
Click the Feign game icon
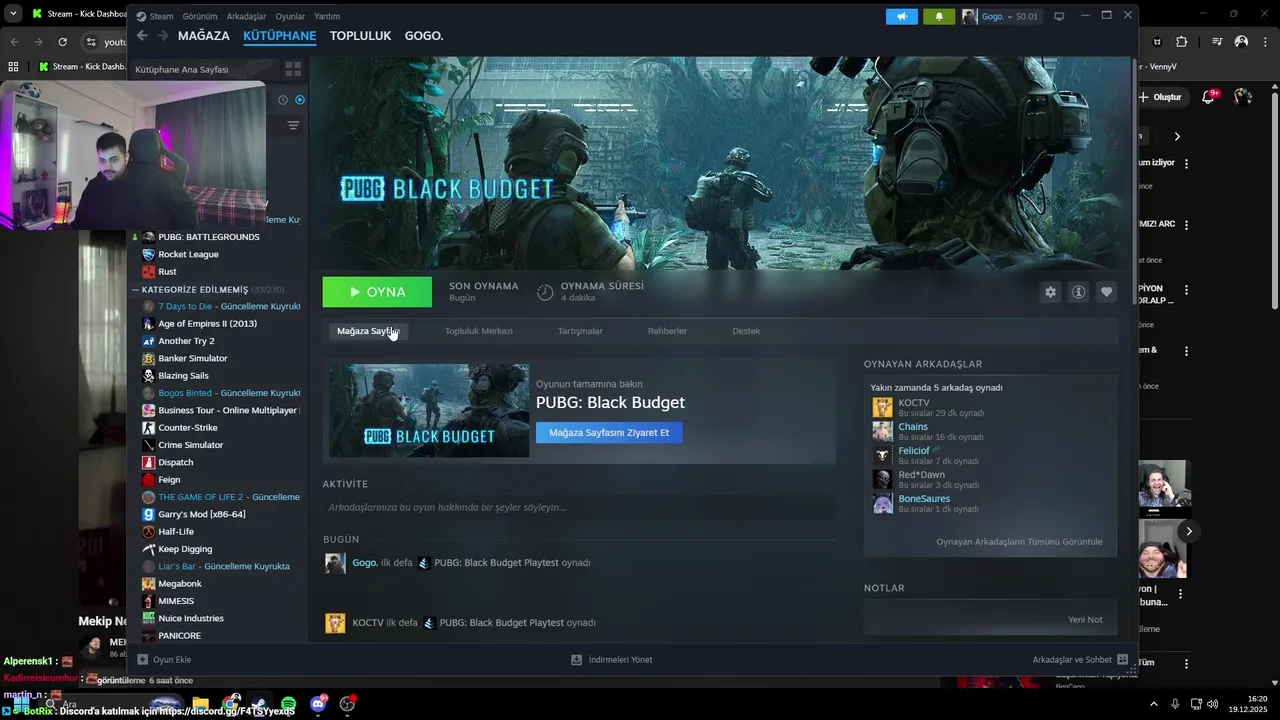pos(148,480)
